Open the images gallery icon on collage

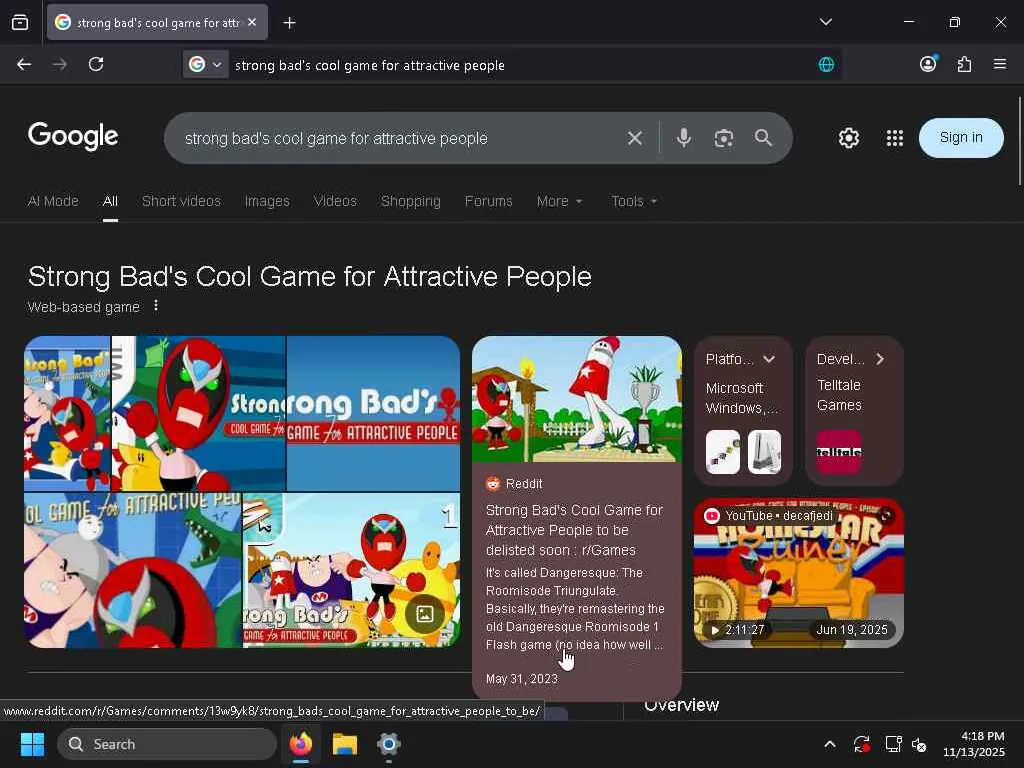pos(424,614)
